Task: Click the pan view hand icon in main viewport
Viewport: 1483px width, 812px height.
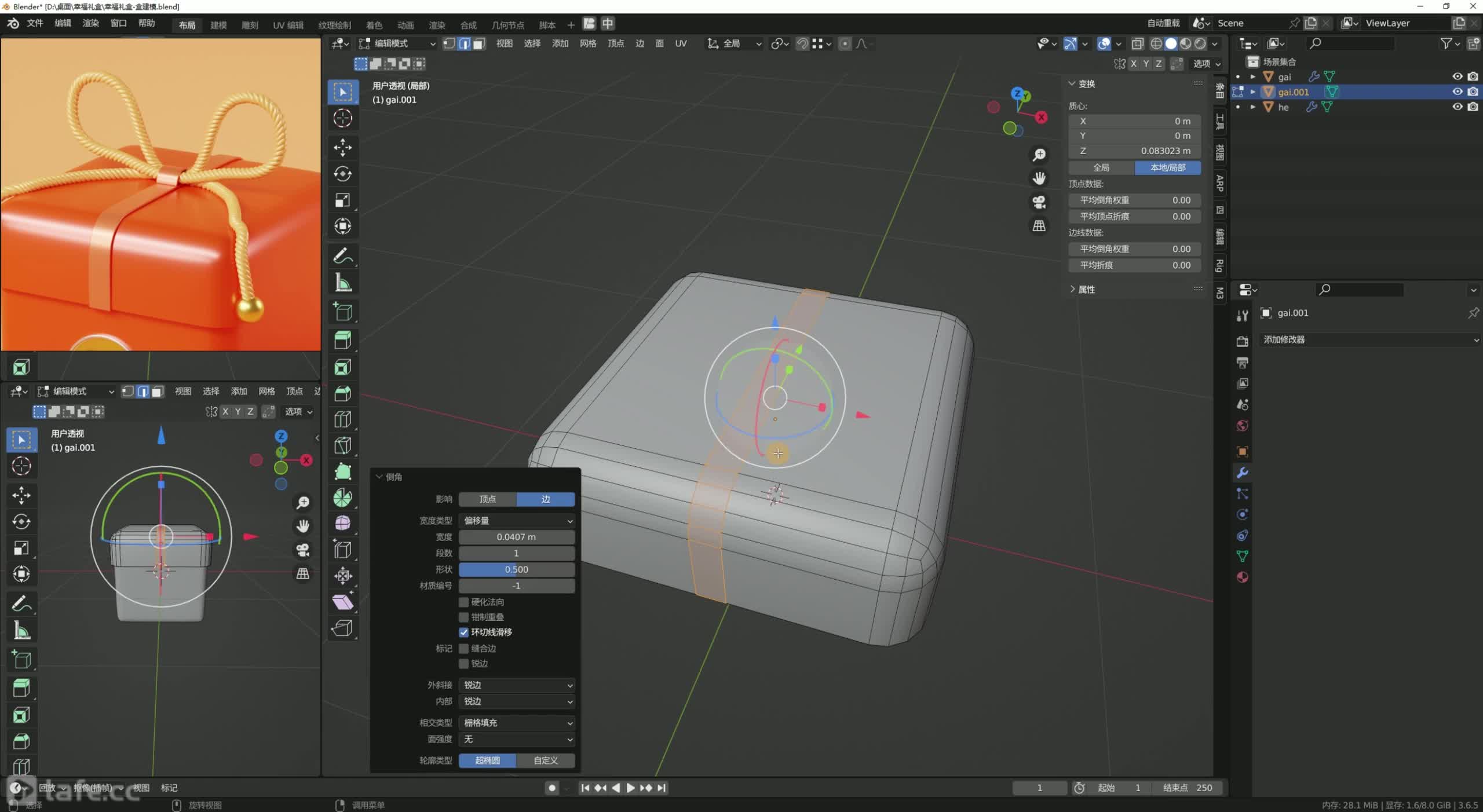Action: (x=1039, y=178)
